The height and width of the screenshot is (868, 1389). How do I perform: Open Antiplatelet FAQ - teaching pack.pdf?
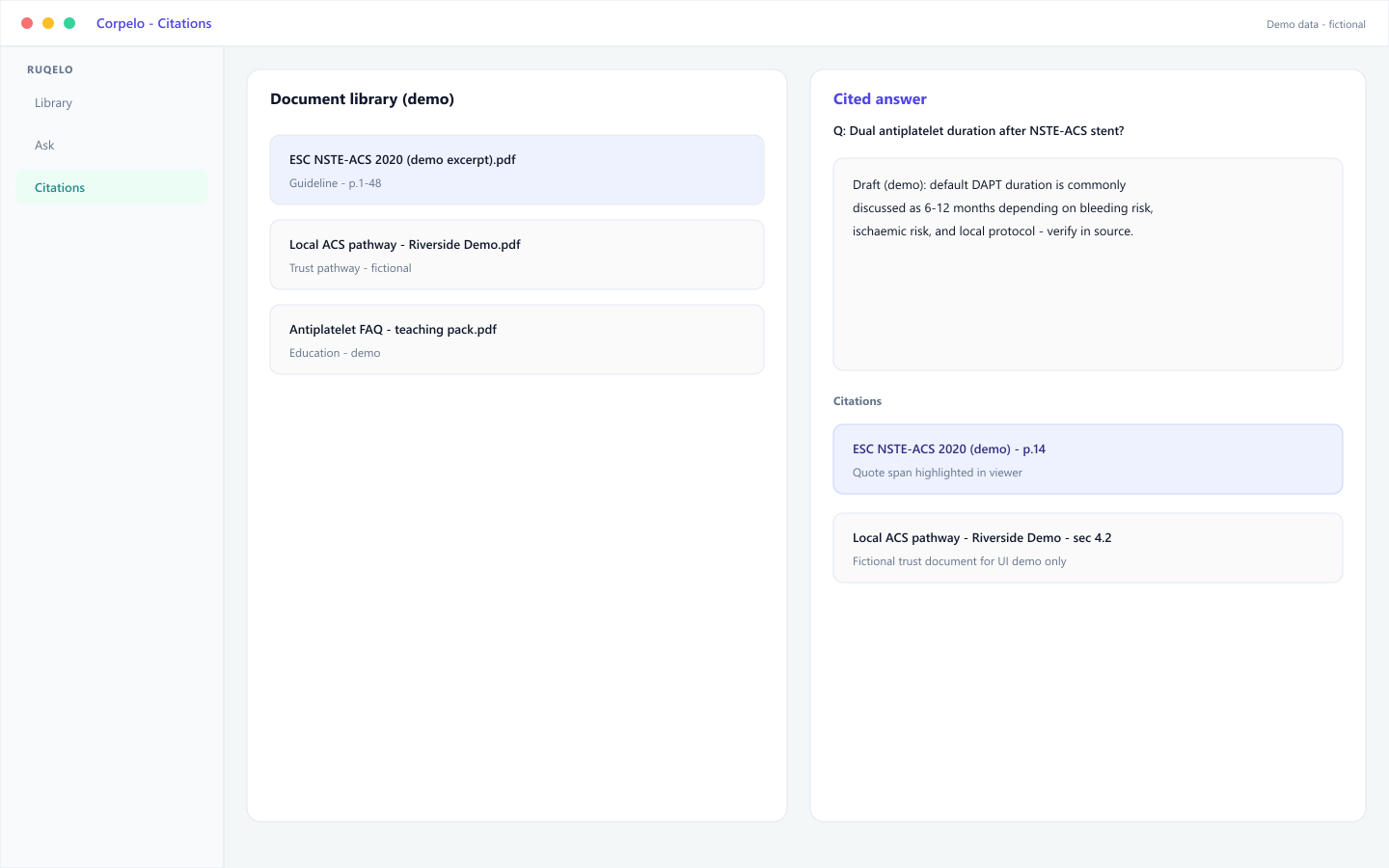point(517,339)
